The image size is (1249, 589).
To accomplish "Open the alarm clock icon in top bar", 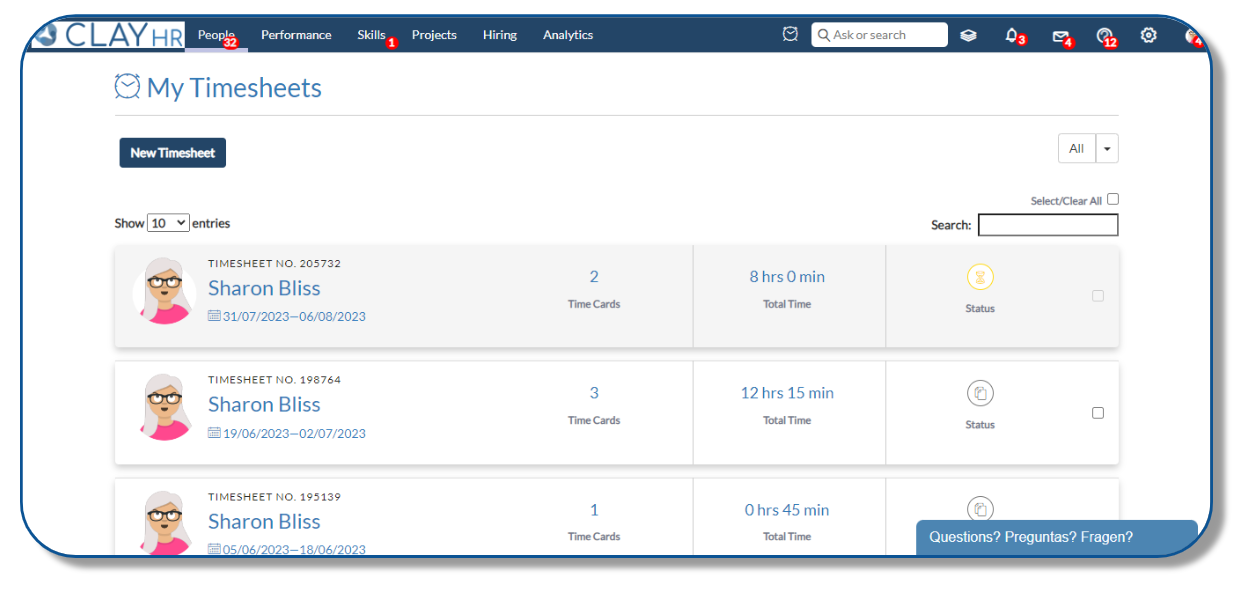I will point(790,35).
